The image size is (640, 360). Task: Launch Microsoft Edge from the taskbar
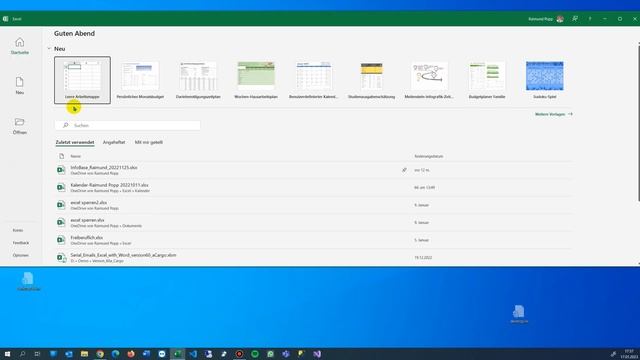coord(116,354)
